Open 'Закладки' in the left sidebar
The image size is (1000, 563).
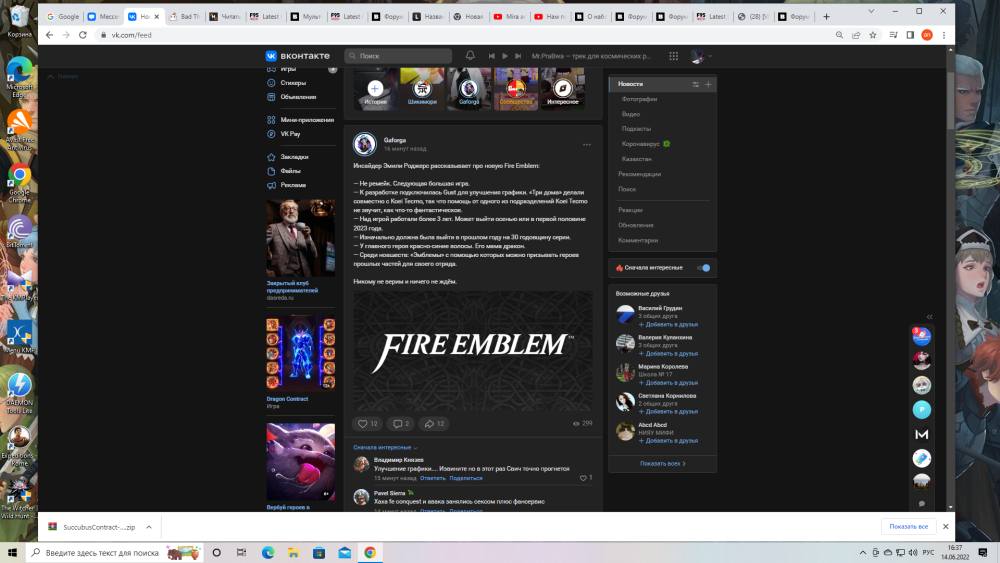(294, 157)
